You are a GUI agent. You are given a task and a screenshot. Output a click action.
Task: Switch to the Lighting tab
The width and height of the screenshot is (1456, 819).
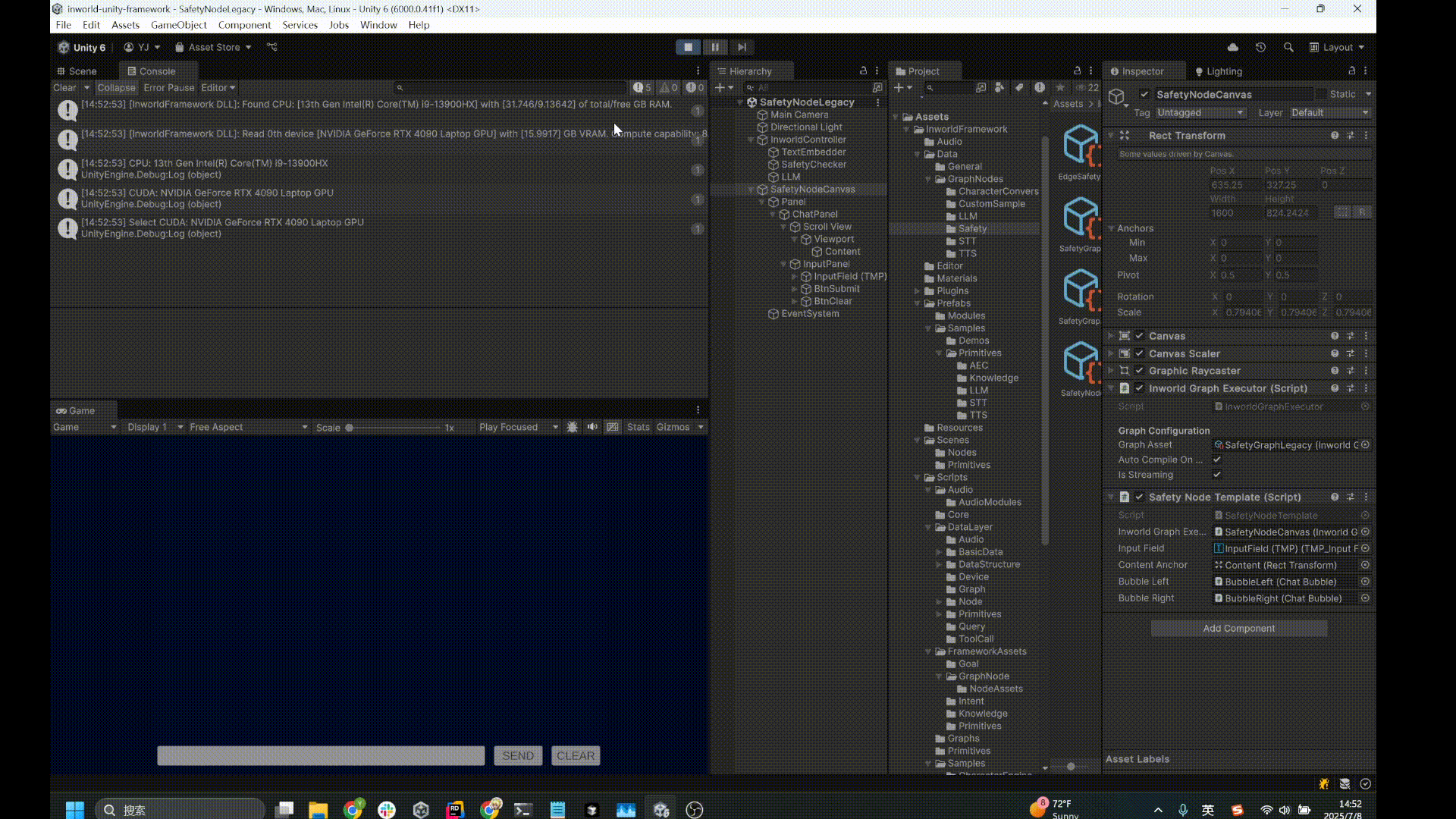pos(1219,71)
